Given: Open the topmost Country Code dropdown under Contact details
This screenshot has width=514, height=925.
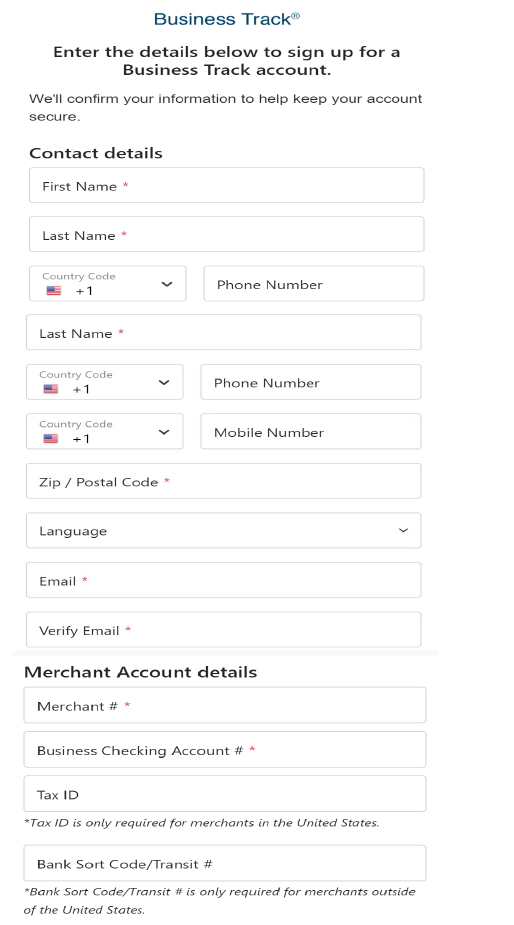Looking at the screenshot, I should click(107, 283).
